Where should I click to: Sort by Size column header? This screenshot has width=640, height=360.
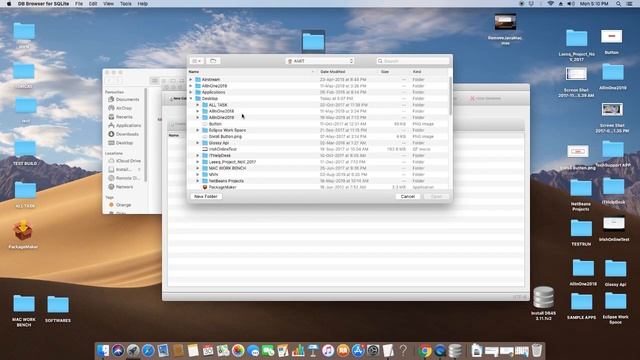tap(394, 72)
